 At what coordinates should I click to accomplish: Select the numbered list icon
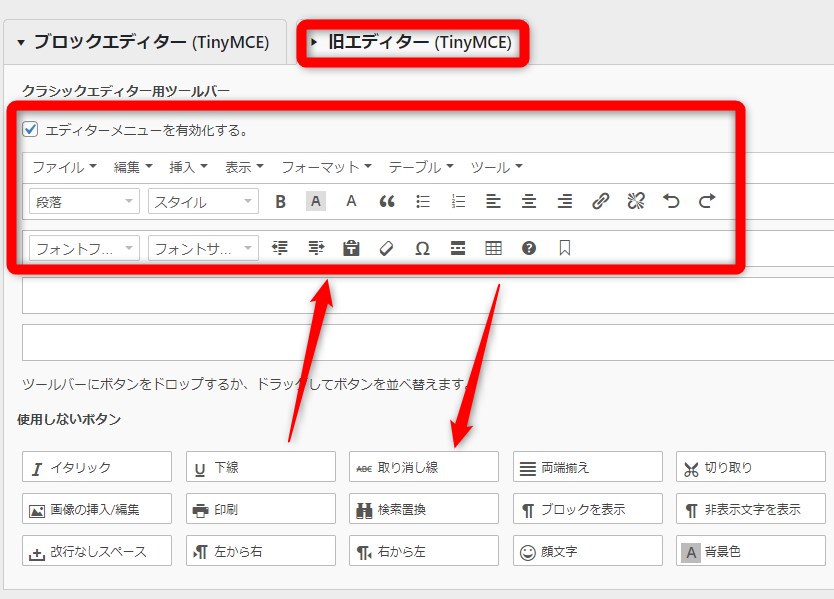459,201
